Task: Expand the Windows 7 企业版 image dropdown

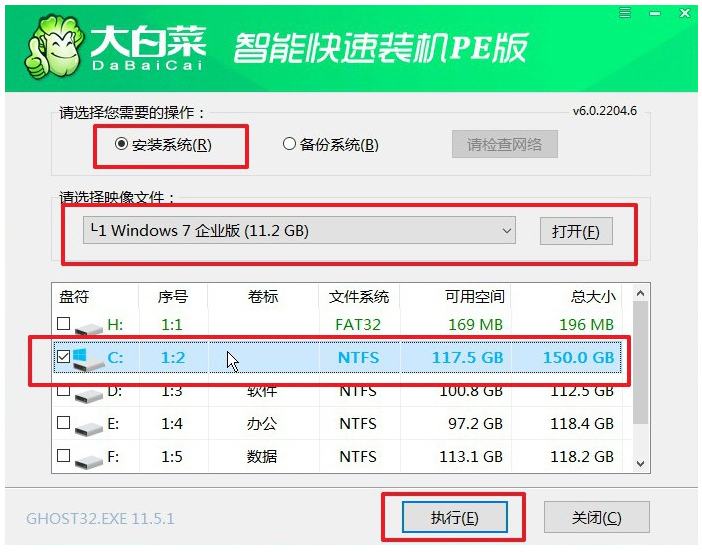Action: 299,230
